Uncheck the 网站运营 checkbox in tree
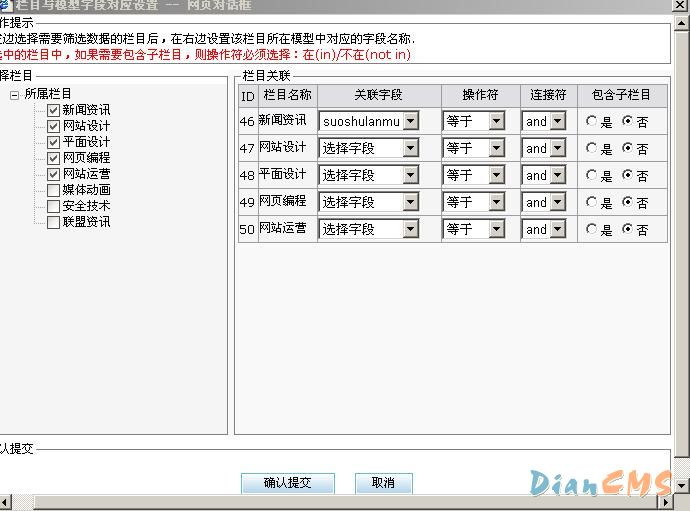 (x=54, y=174)
